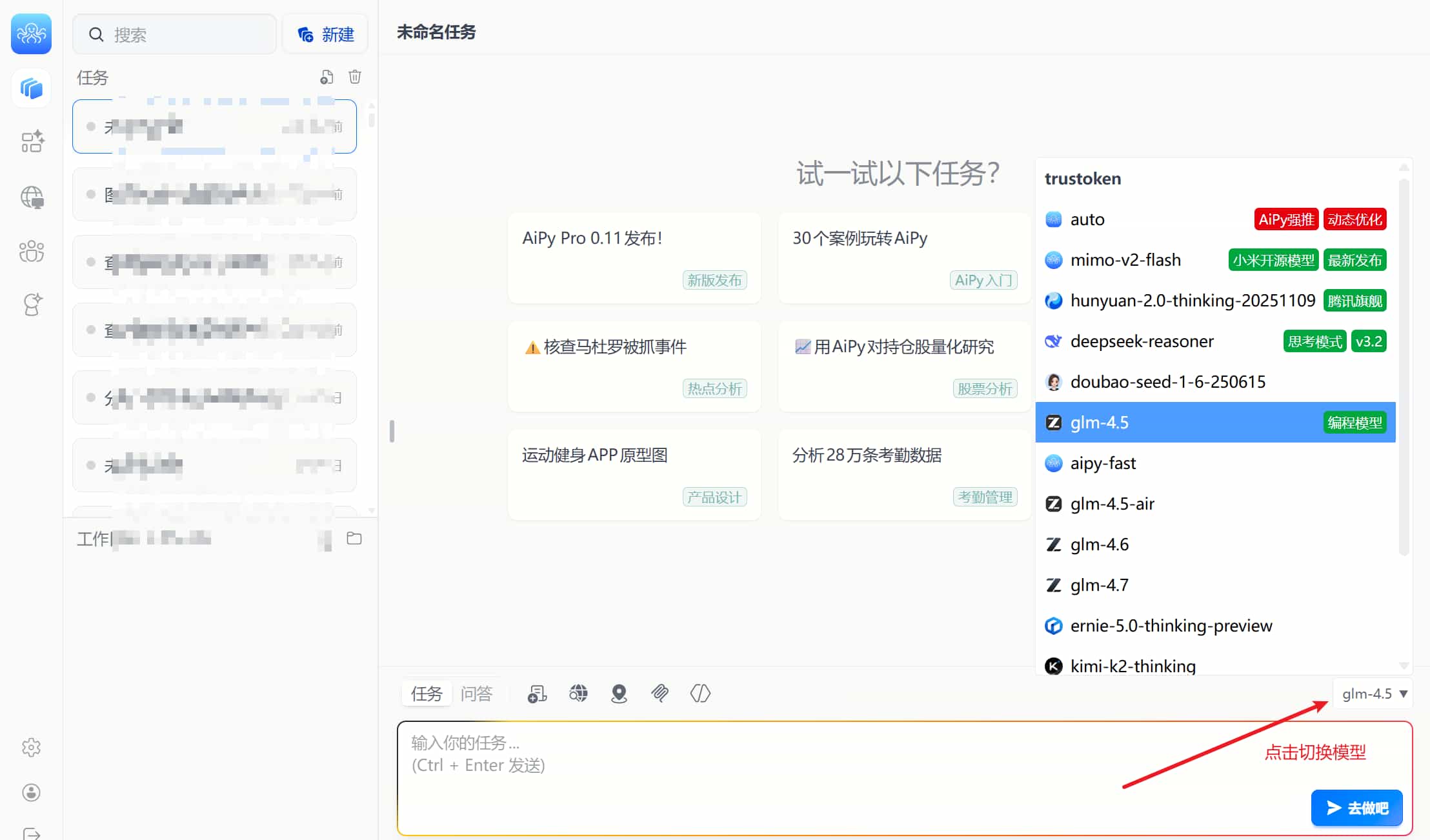The width and height of the screenshot is (1430, 840).
Task: Open the workspace folder icon
Action: click(354, 539)
